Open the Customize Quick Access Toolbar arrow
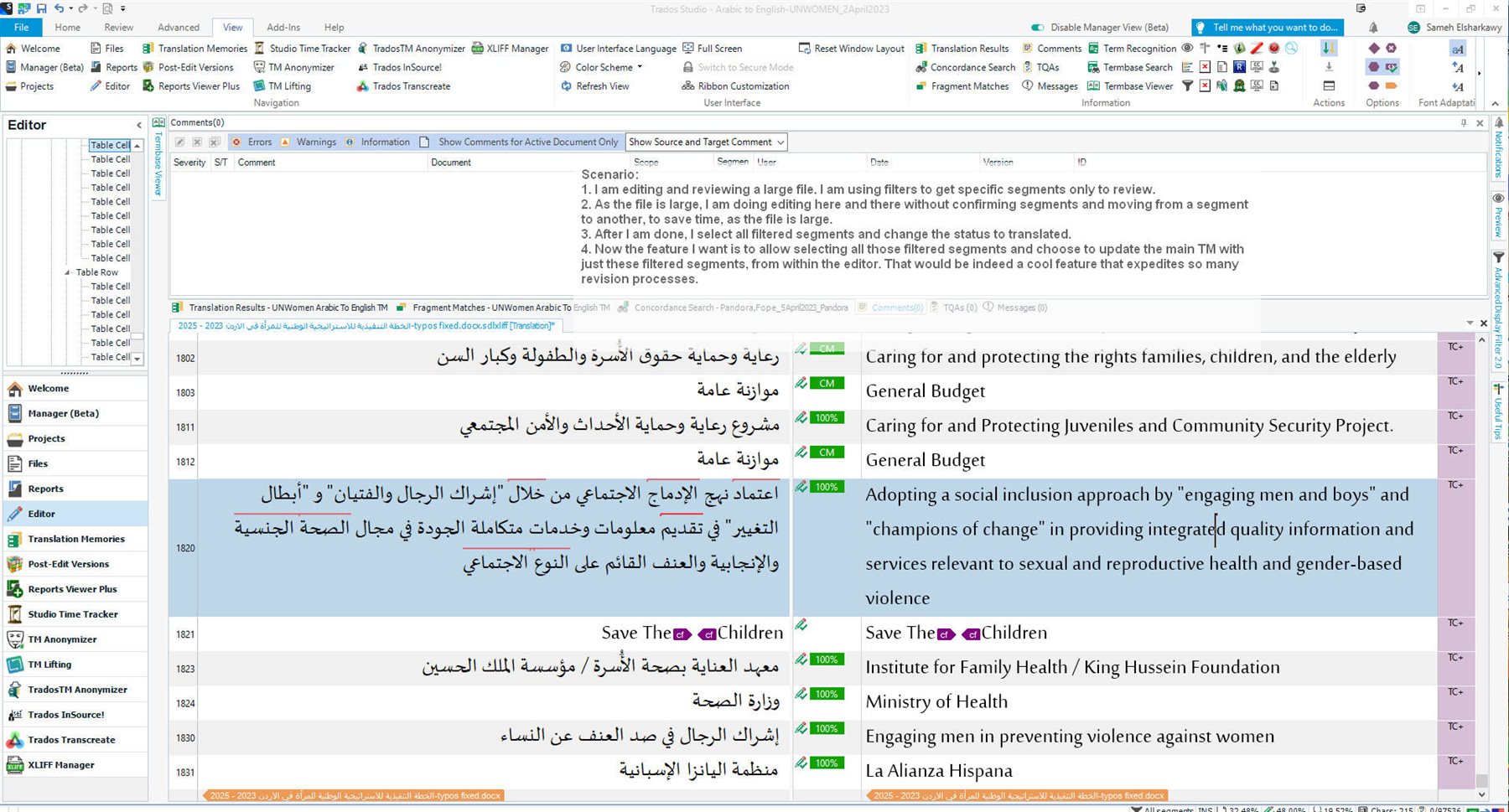 click(x=123, y=8)
